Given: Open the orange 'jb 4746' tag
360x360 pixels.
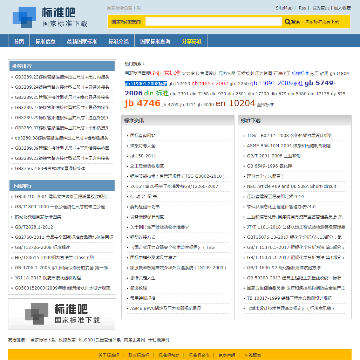Looking at the screenshot, I should coord(142,103).
